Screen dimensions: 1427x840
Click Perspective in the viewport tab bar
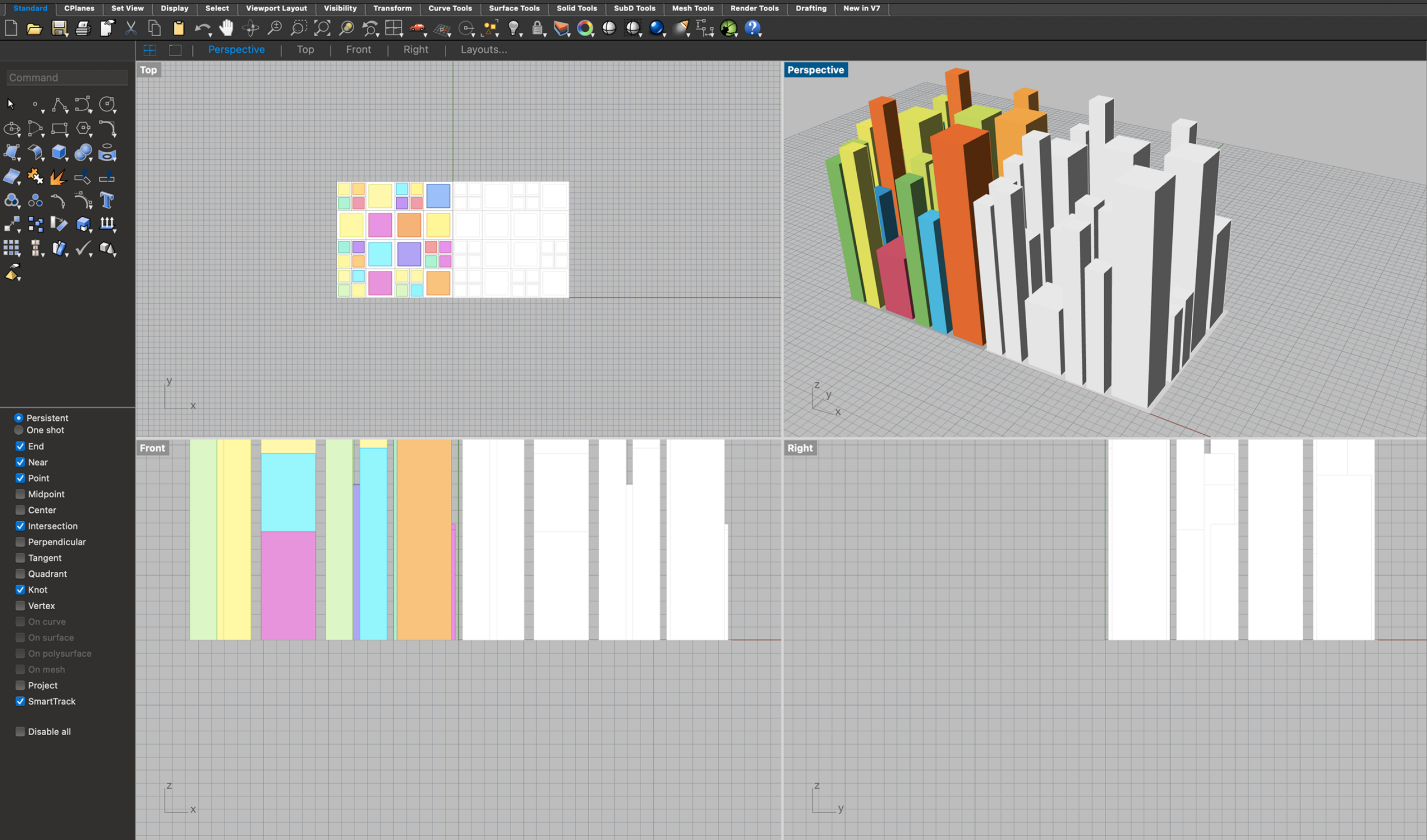(x=236, y=49)
